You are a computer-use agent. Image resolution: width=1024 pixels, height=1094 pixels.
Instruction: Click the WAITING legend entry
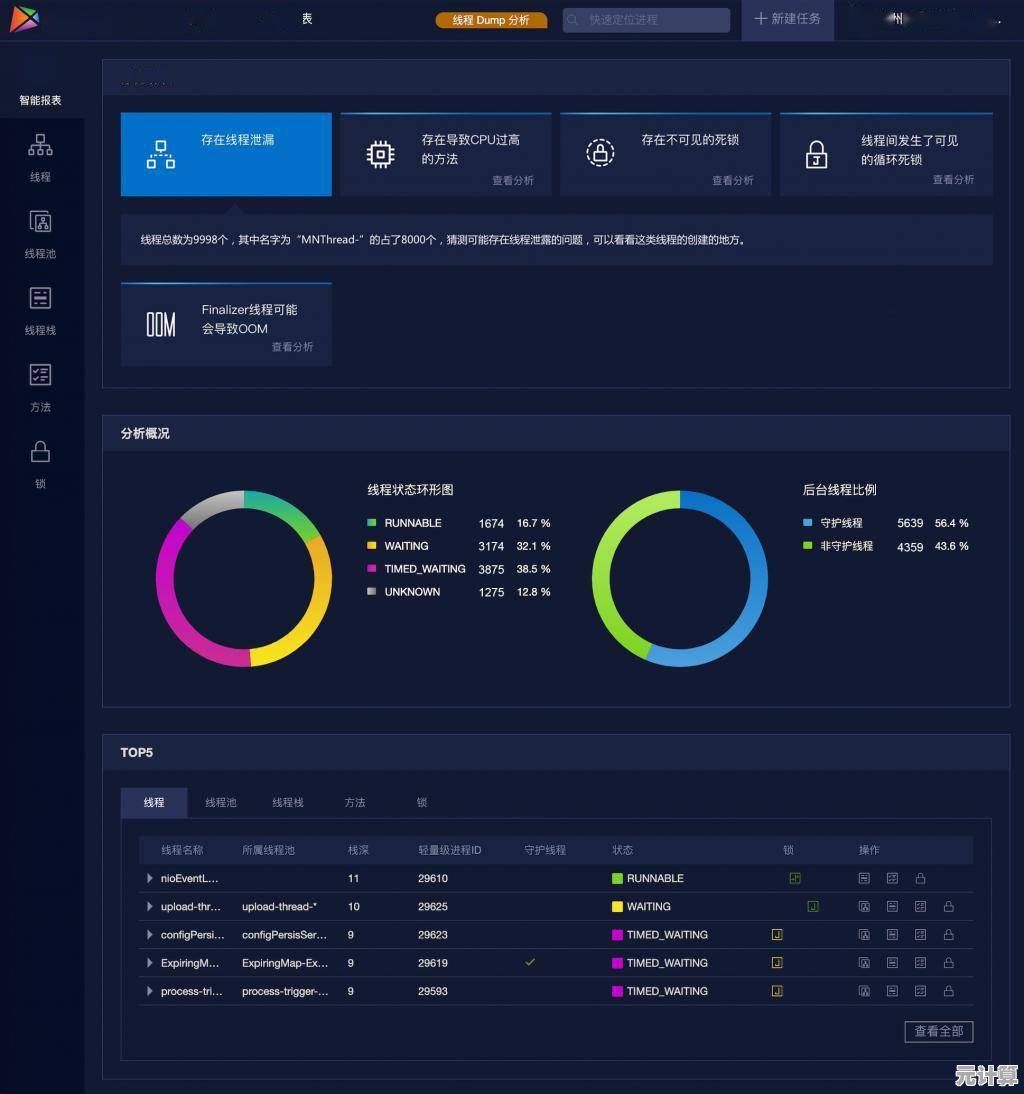[x=458, y=546]
